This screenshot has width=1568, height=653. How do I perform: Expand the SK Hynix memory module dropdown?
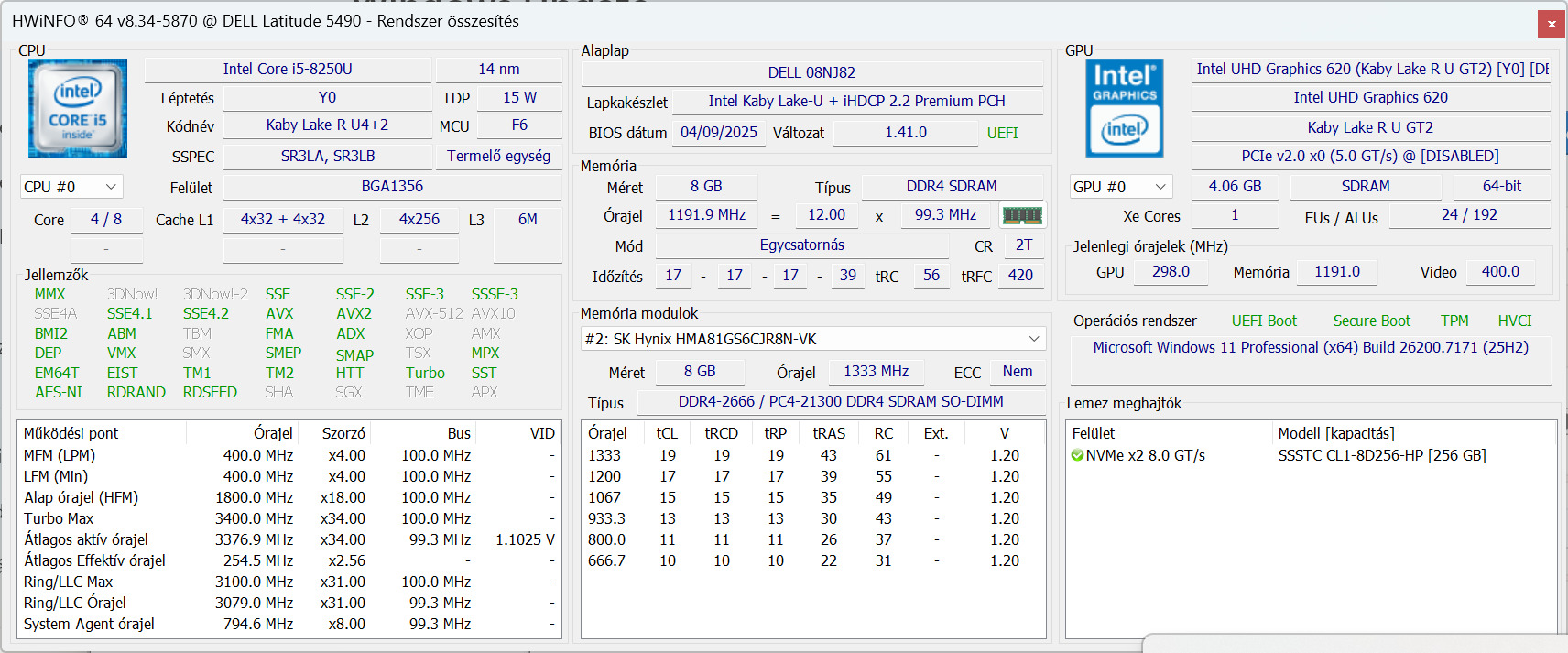coord(813,339)
